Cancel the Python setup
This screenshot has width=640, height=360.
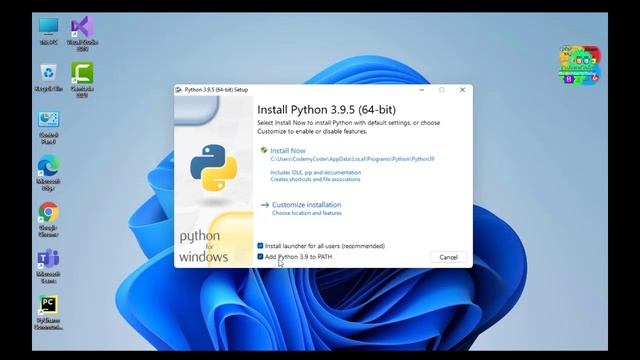[448, 257]
